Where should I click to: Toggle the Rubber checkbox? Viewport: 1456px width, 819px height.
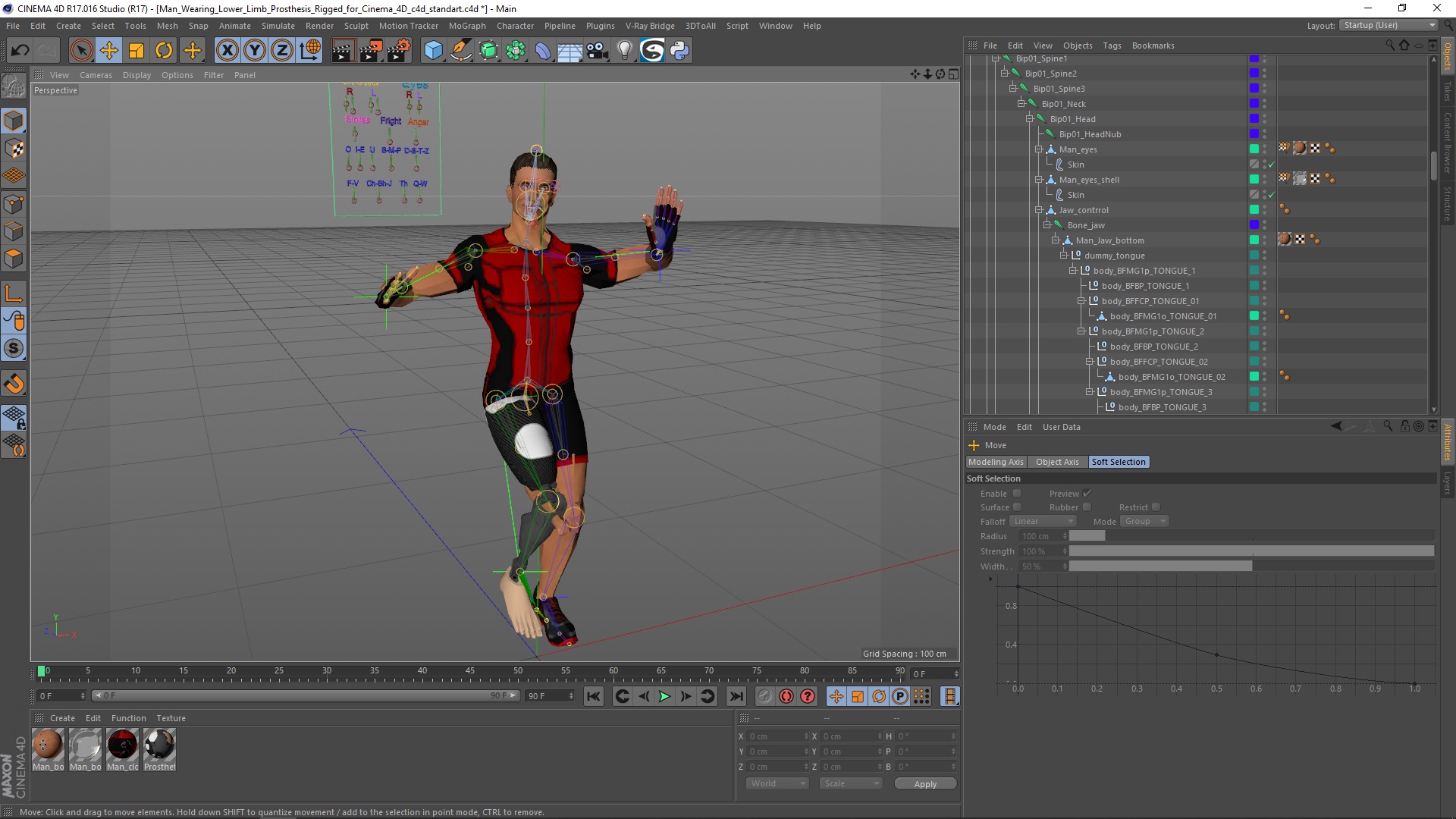tap(1087, 507)
